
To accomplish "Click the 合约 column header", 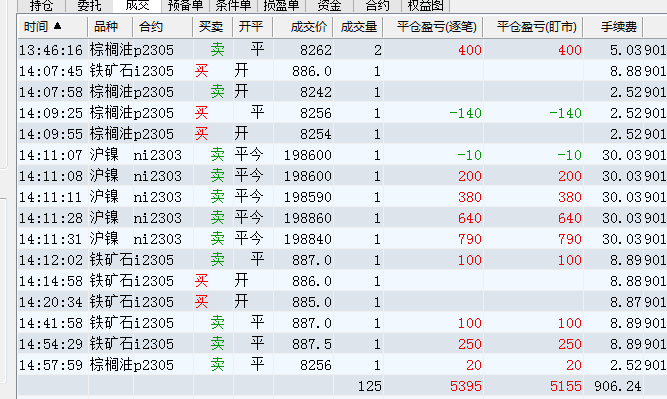I will coord(162,27).
